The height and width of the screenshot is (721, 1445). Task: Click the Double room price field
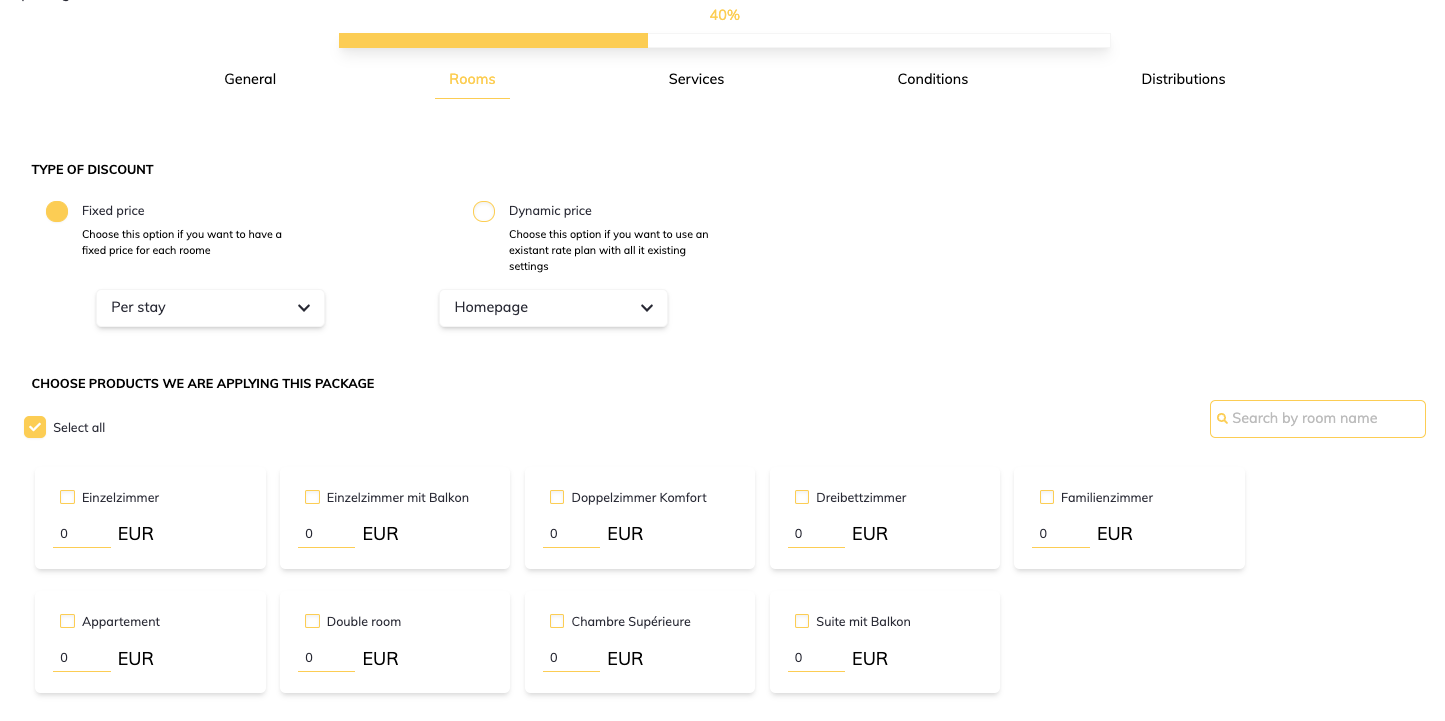pyautogui.click(x=327, y=658)
